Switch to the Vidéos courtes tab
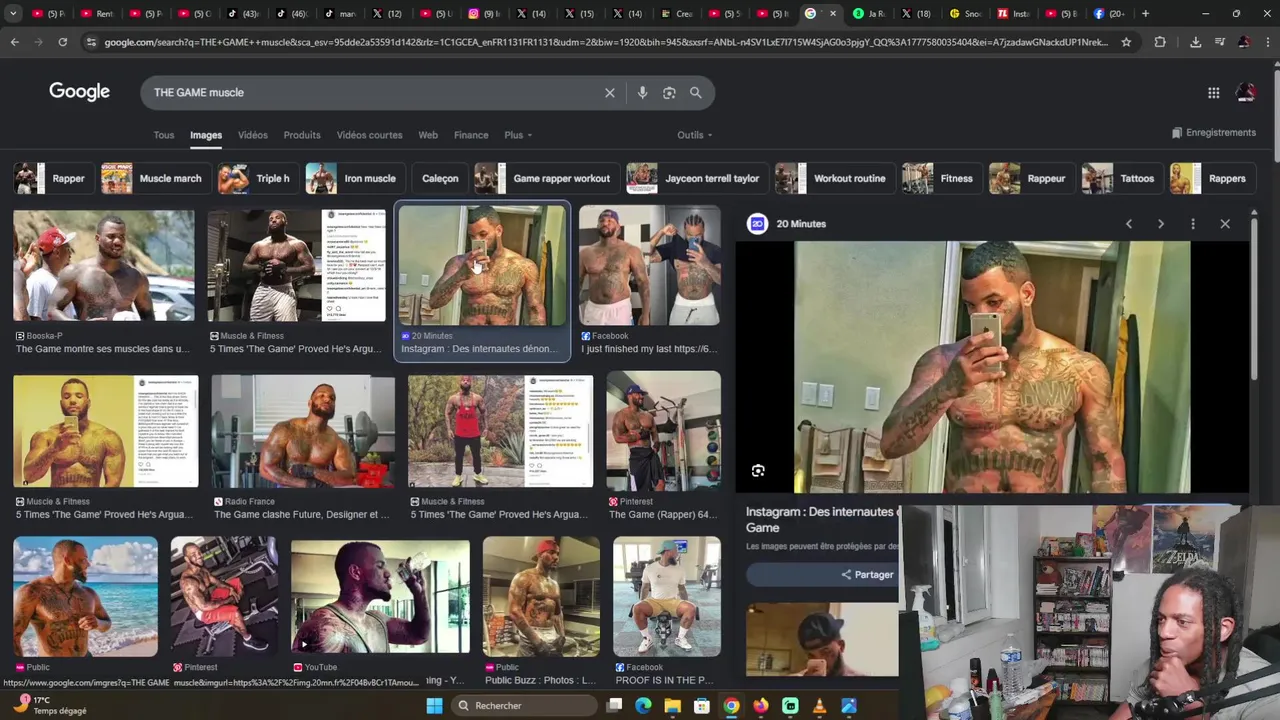The height and width of the screenshot is (720, 1280). (369, 135)
